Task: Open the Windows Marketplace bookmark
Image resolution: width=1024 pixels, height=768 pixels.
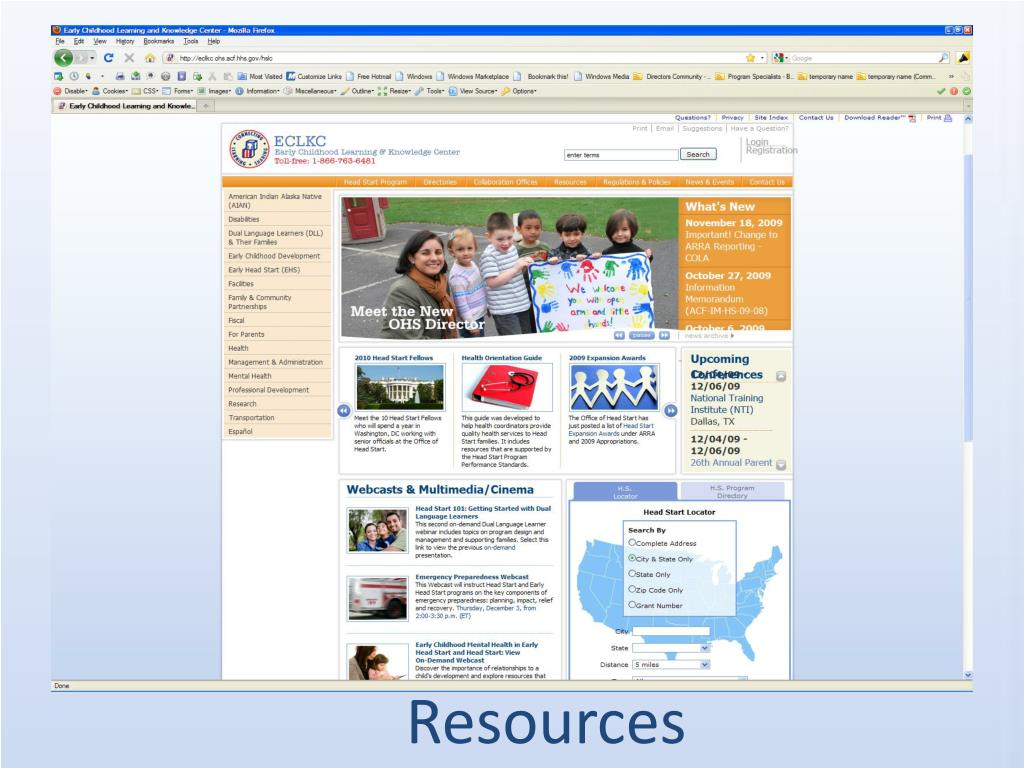Action: point(472,76)
